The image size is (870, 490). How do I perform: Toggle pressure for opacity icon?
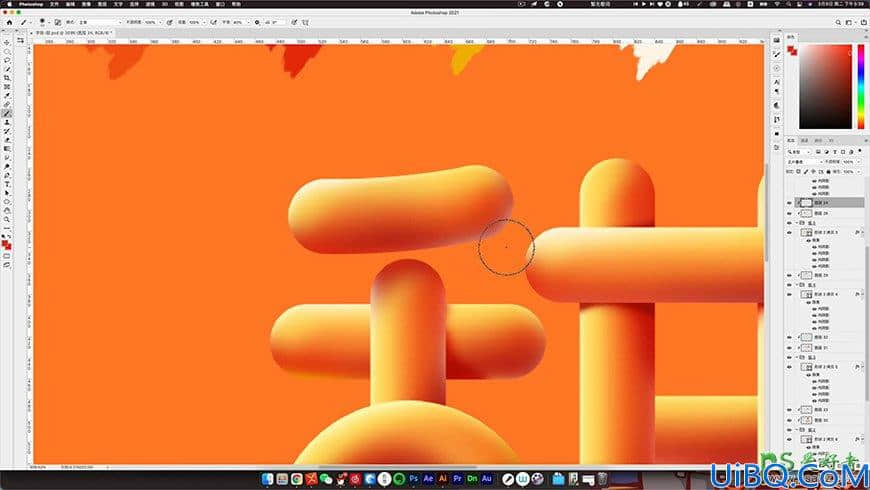(x=169, y=22)
